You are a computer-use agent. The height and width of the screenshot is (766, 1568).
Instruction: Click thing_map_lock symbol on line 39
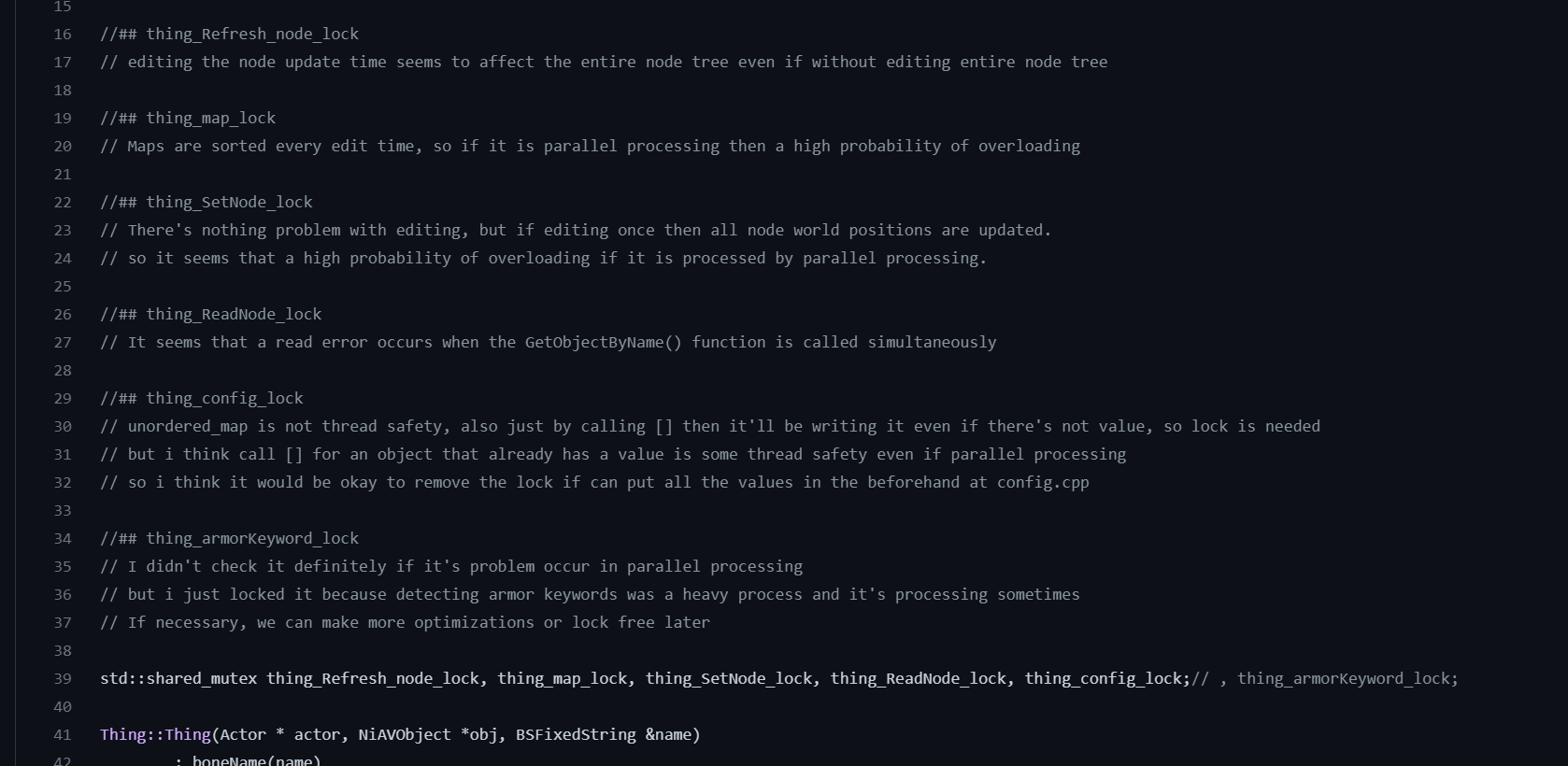(x=563, y=679)
